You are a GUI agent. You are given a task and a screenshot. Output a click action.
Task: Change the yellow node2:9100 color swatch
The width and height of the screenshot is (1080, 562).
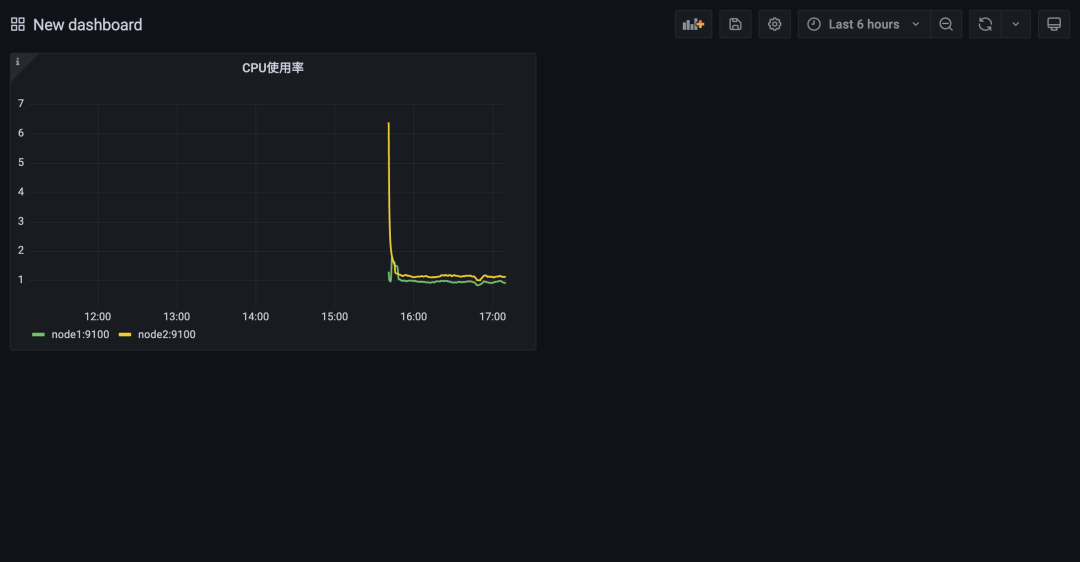pos(125,335)
